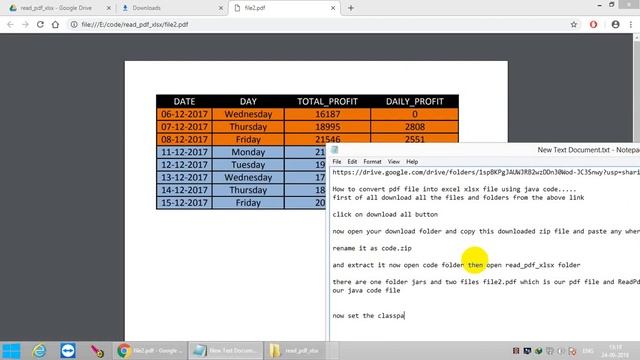Screen dimensions: 640x360
Task: Open TeamViewer from the taskbar
Action: click(x=68, y=351)
